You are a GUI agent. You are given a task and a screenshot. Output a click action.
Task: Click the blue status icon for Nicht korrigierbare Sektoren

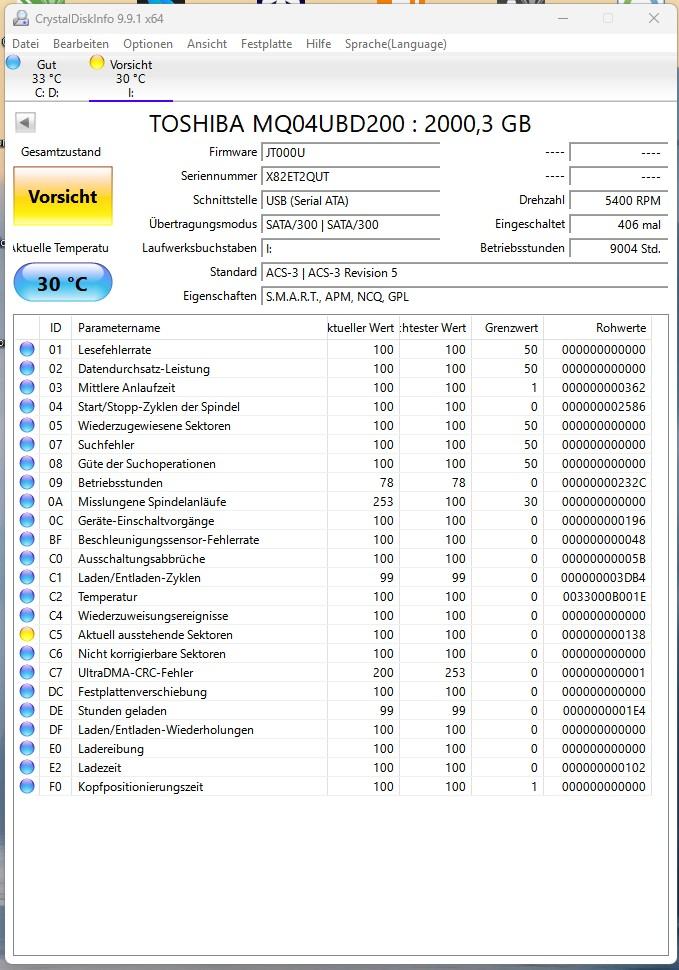(27, 653)
